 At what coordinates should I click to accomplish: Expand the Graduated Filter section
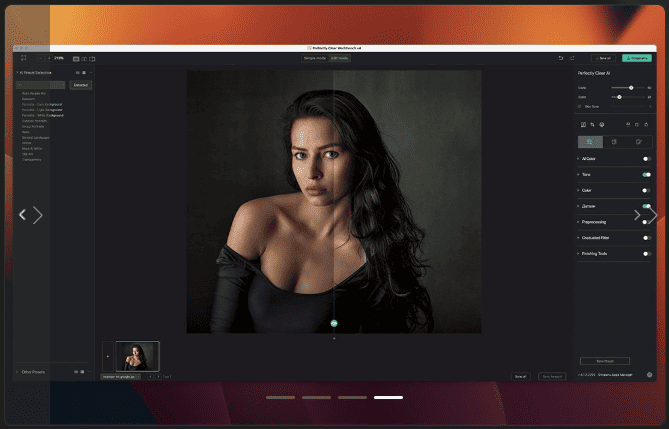[578, 238]
